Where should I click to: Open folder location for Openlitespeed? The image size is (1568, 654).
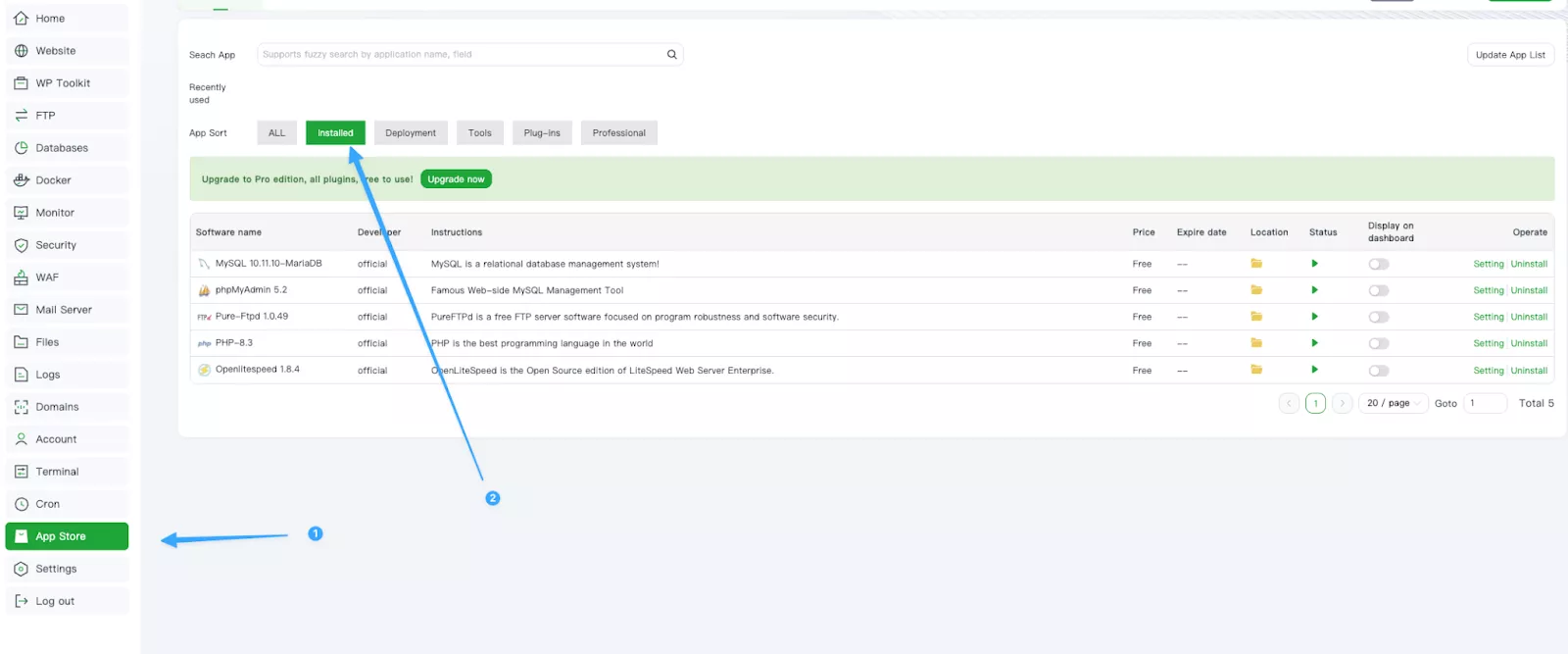(1256, 370)
